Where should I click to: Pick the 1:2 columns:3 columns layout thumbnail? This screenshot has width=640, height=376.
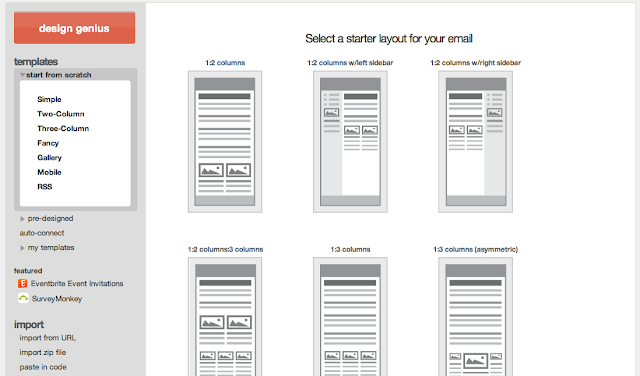click(x=225, y=317)
